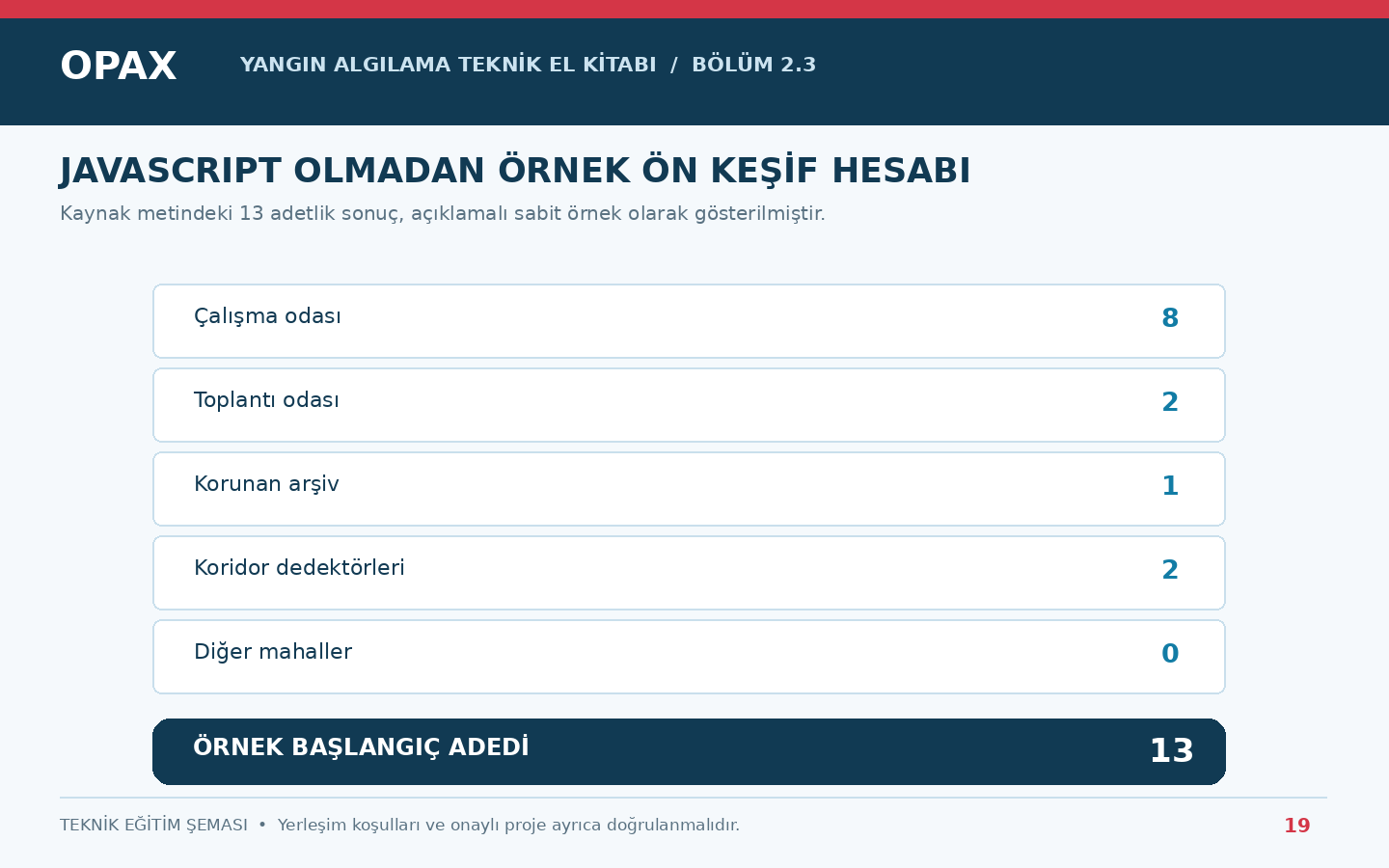This screenshot has width=1389, height=868.
Task: Click the 'ÖRNEK BAŞLANGIÇ ADEDİ' total label
Action: 361,747
